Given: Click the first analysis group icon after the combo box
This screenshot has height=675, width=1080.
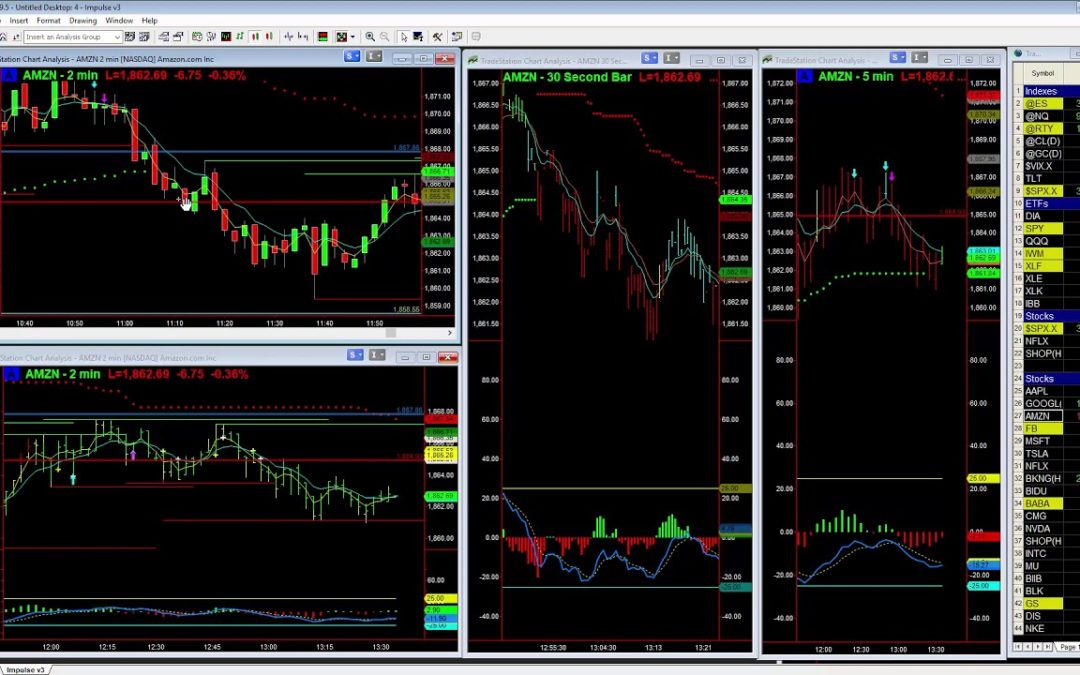Looking at the screenshot, I should pos(129,37).
